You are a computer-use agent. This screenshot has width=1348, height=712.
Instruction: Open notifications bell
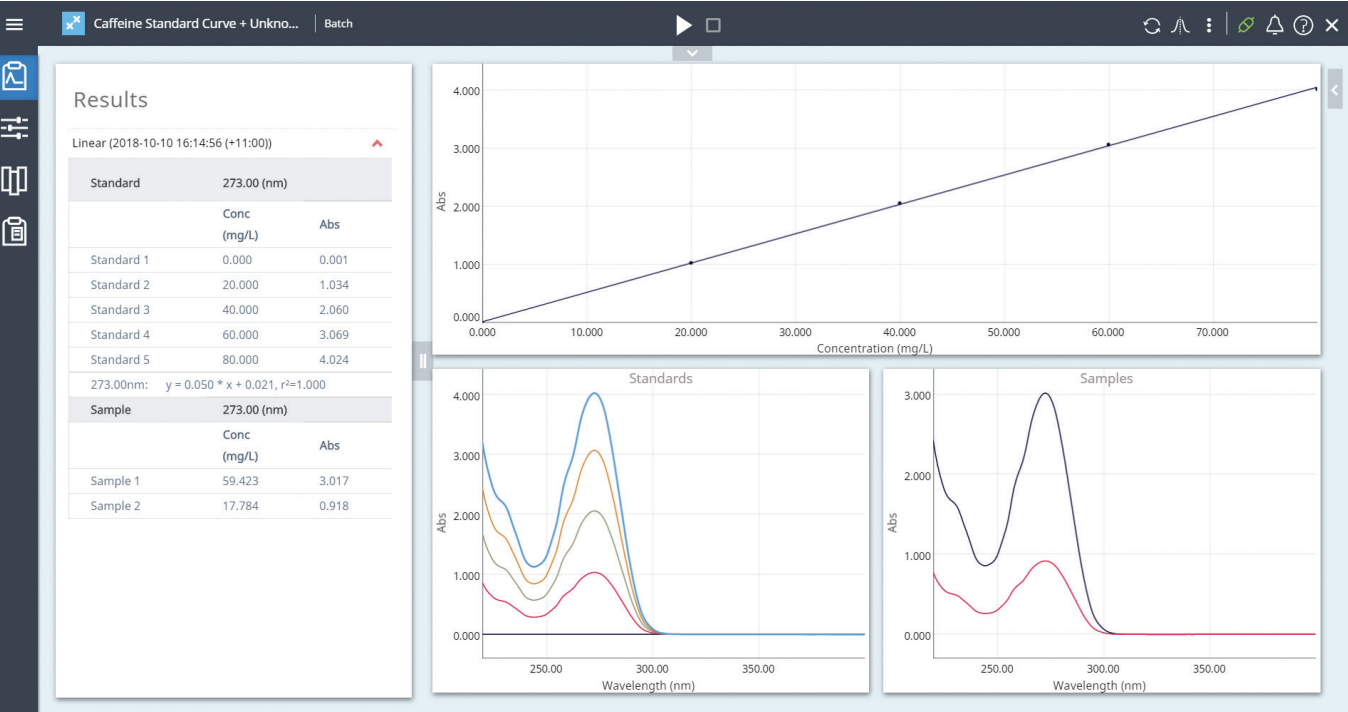coord(1274,25)
